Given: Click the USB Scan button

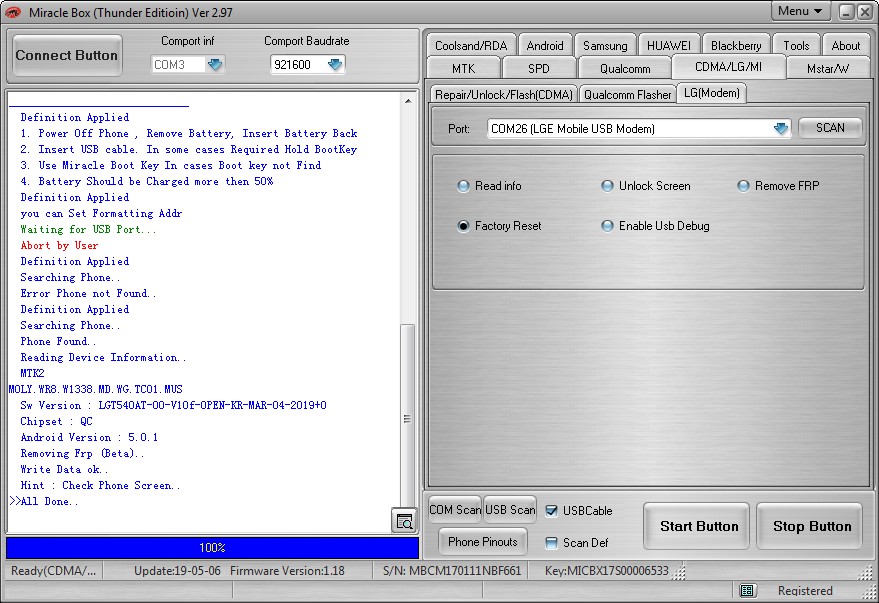Looking at the screenshot, I should click(510, 509).
